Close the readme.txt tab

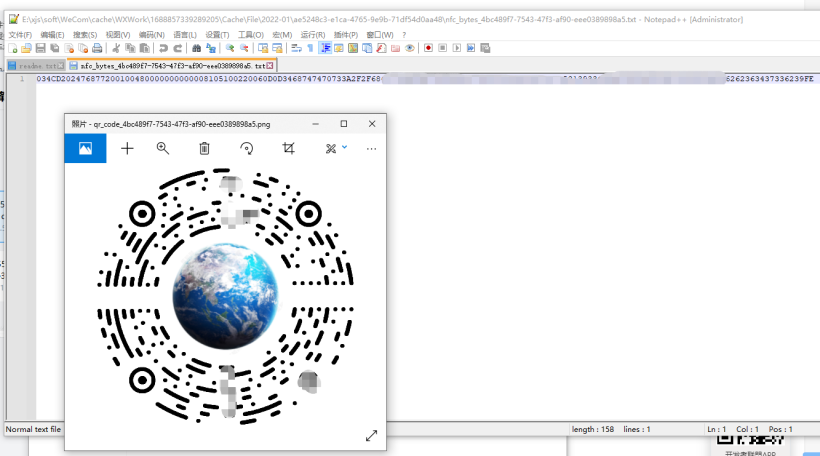point(61,66)
